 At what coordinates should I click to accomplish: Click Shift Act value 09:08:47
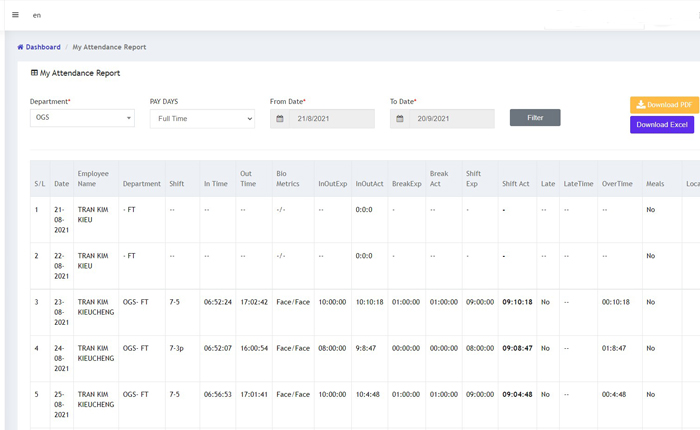click(517, 348)
